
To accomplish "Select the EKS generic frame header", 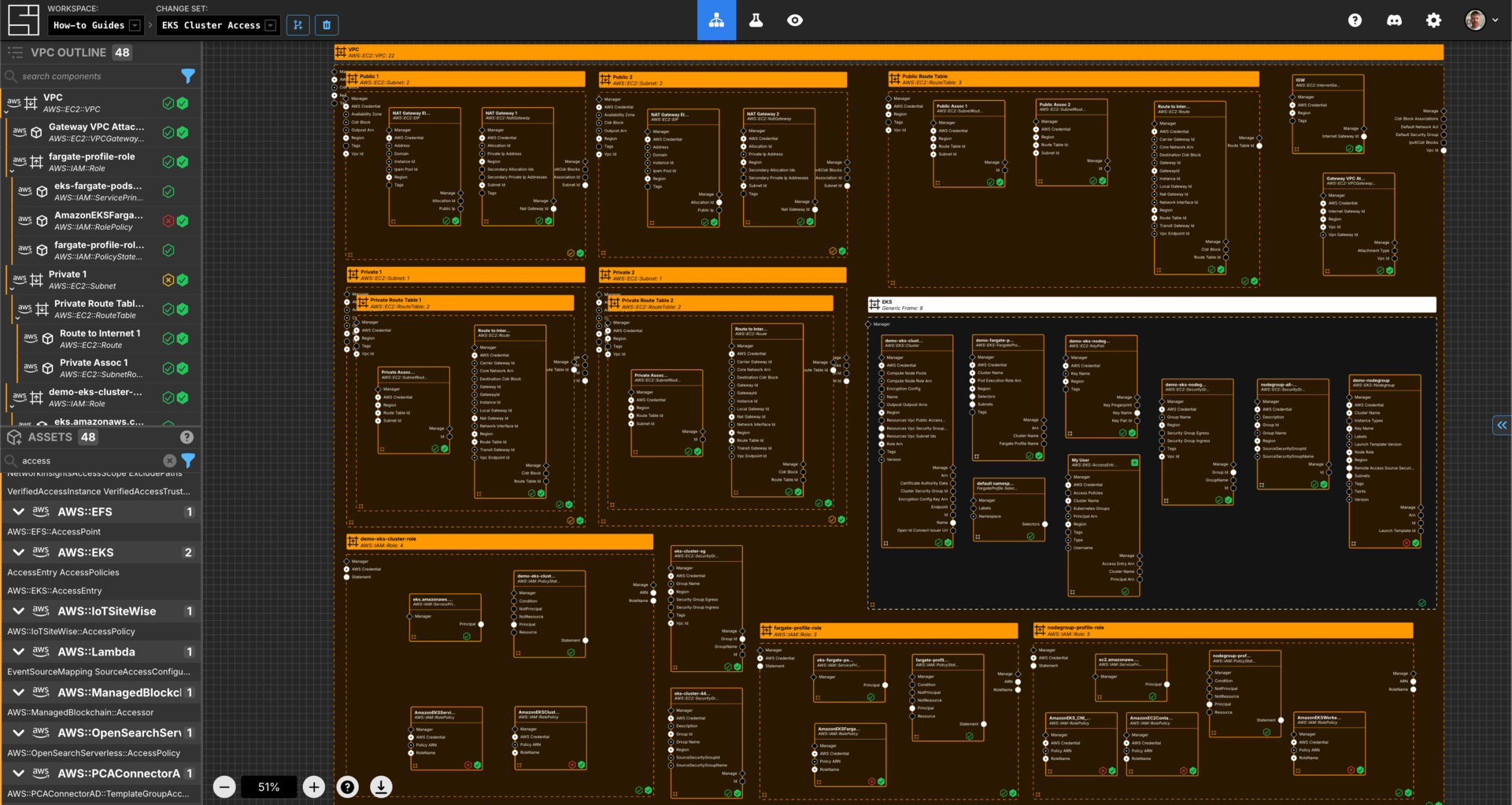I will click(x=1152, y=305).
